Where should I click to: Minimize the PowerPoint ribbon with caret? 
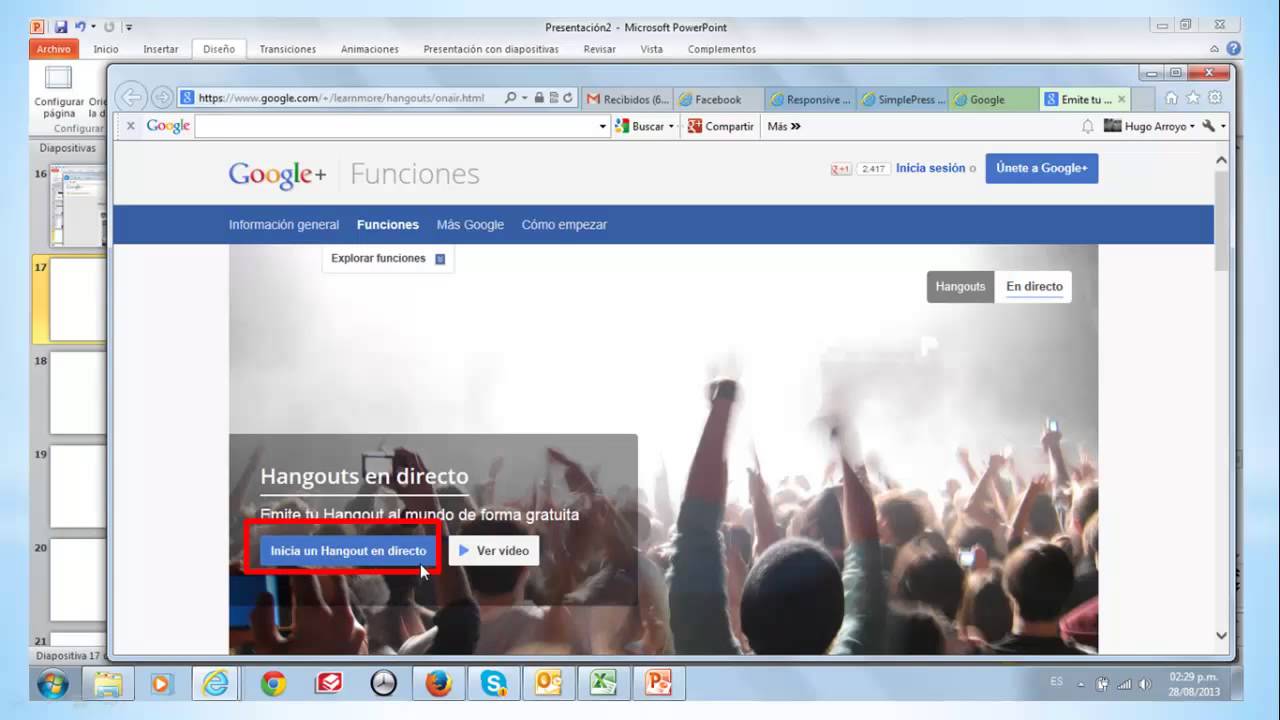click(x=1215, y=49)
